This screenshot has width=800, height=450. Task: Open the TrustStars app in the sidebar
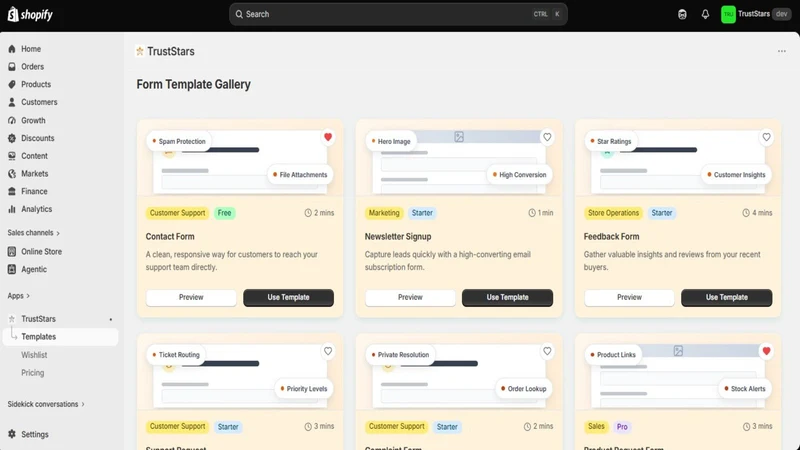(x=38, y=319)
